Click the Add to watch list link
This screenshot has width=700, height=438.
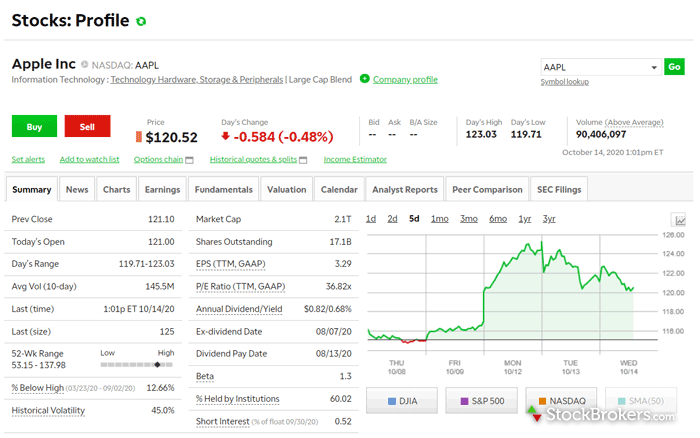pyautogui.click(x=89, y=159)
